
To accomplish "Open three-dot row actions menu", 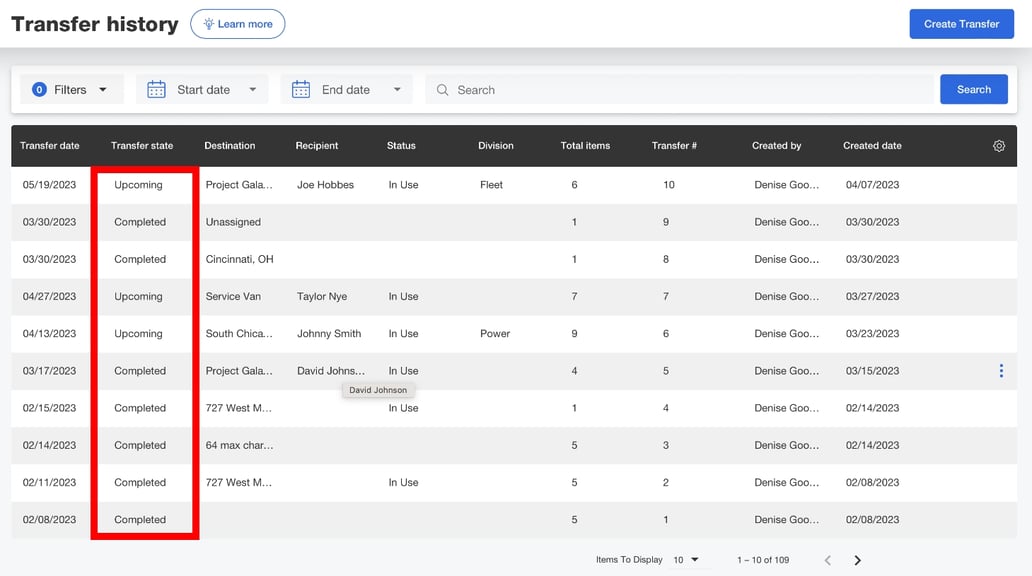I will [x=1001, y=371].
